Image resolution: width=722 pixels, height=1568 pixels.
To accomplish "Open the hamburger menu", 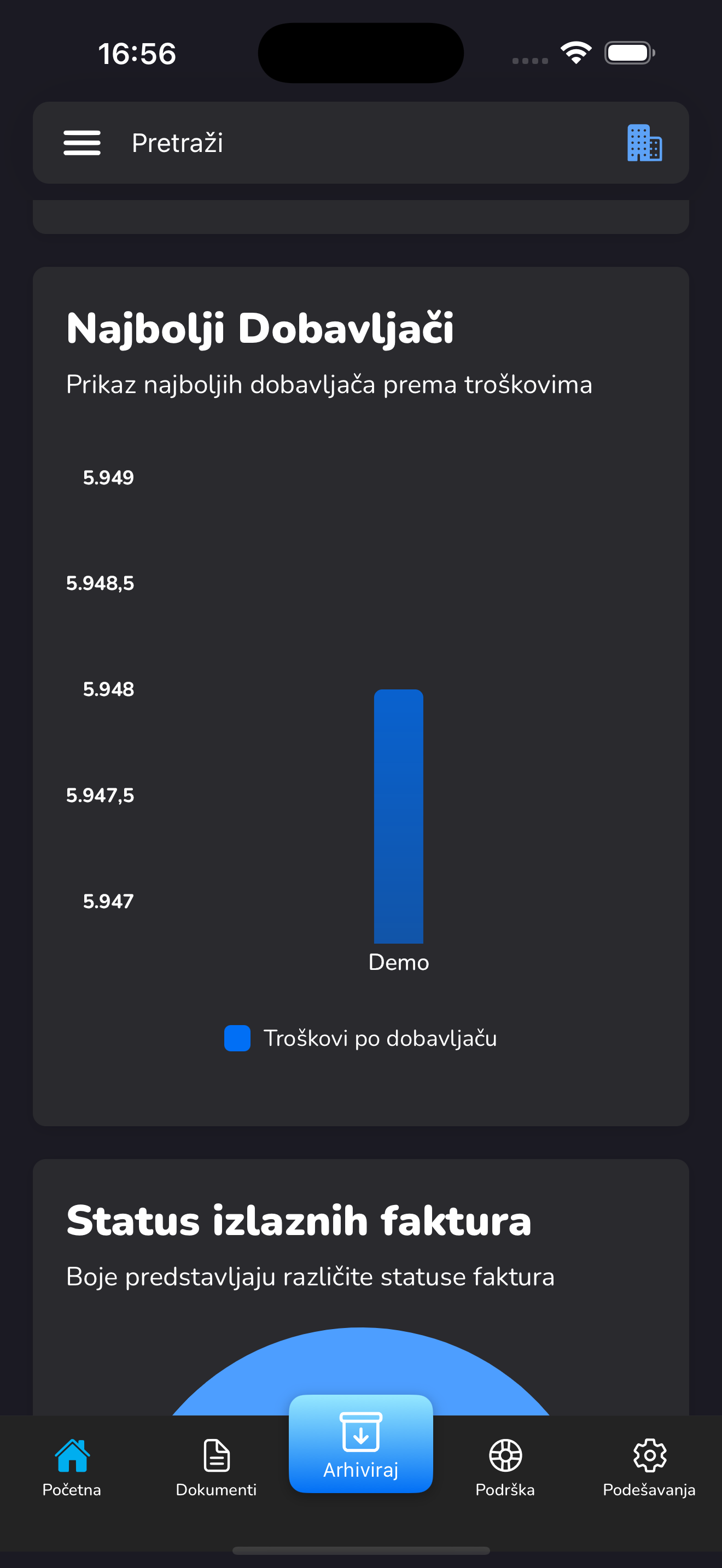I will [82, 143].
